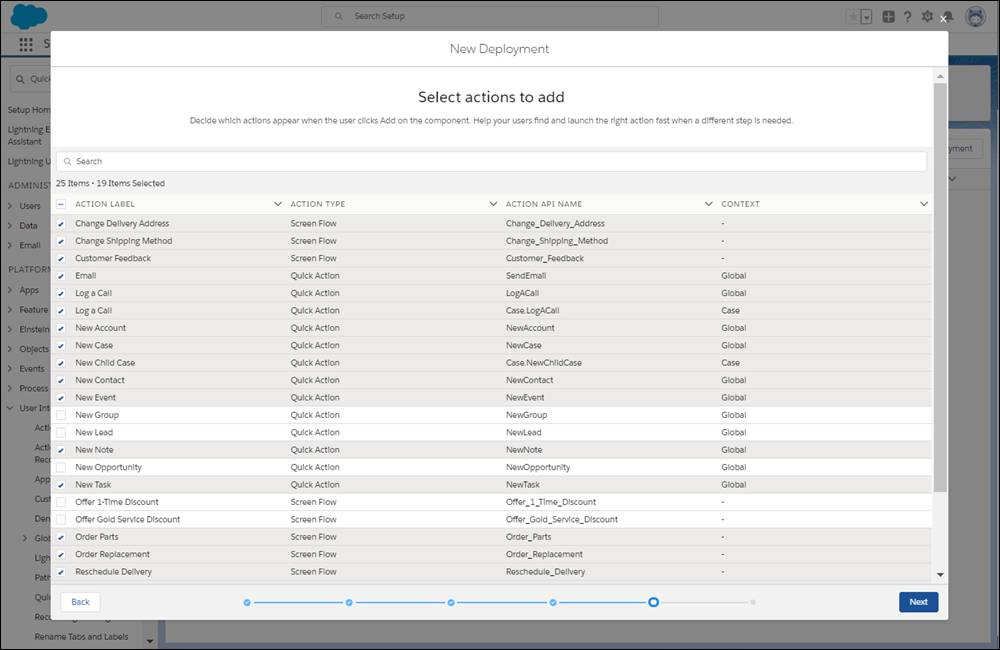Open the favorites list dropdown arrow

click(866, 17)
